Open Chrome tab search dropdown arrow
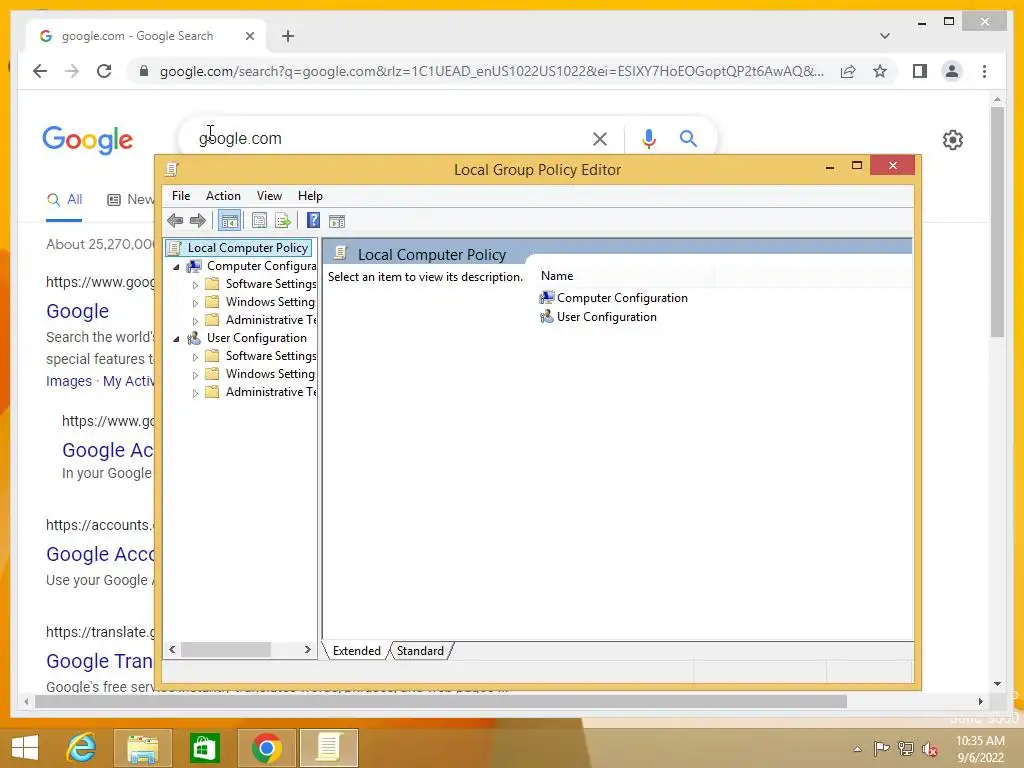The image size is (1024, 768). (x=885, y=36)
